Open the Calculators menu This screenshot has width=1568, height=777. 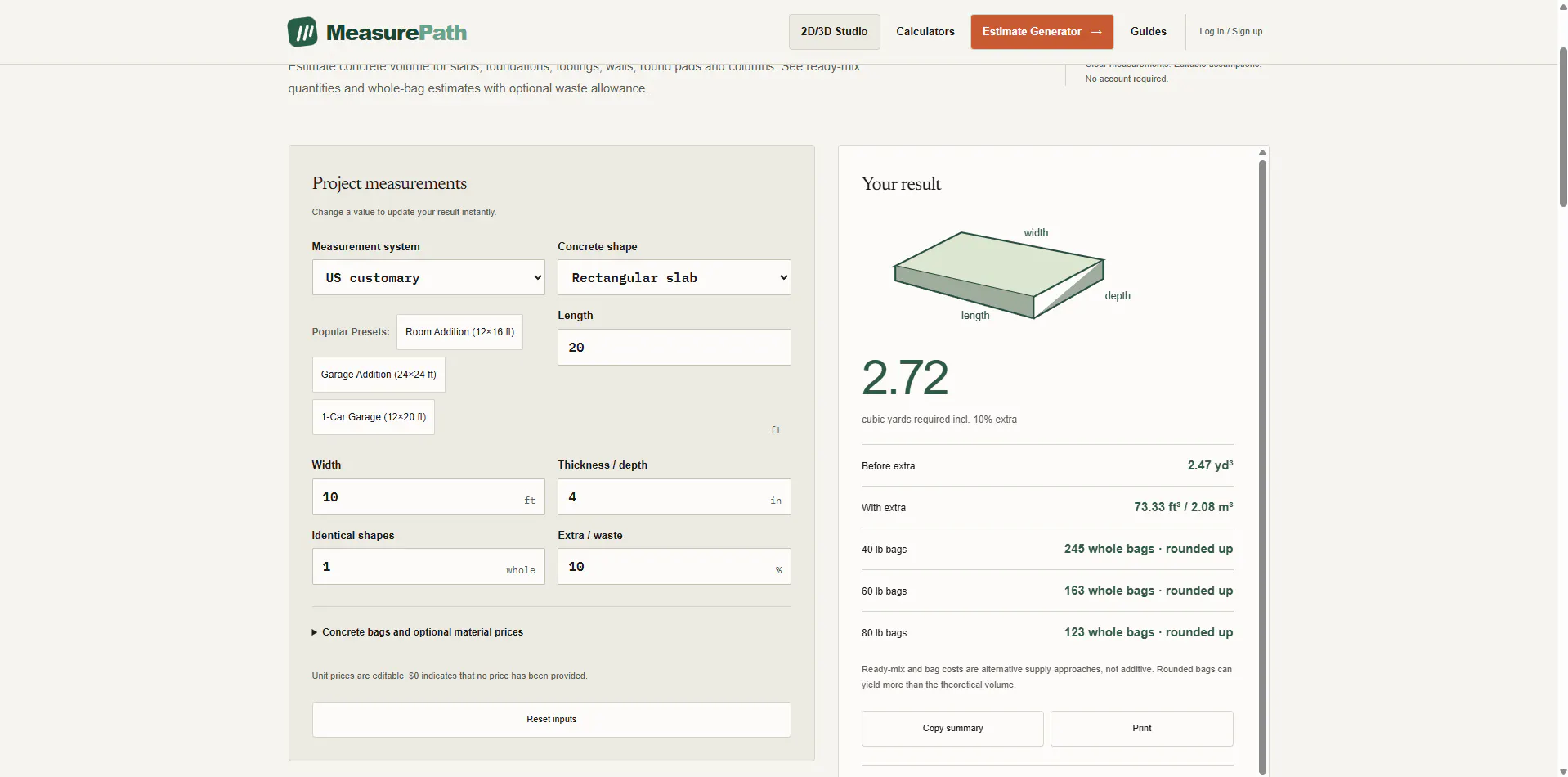tap(925, 32)
